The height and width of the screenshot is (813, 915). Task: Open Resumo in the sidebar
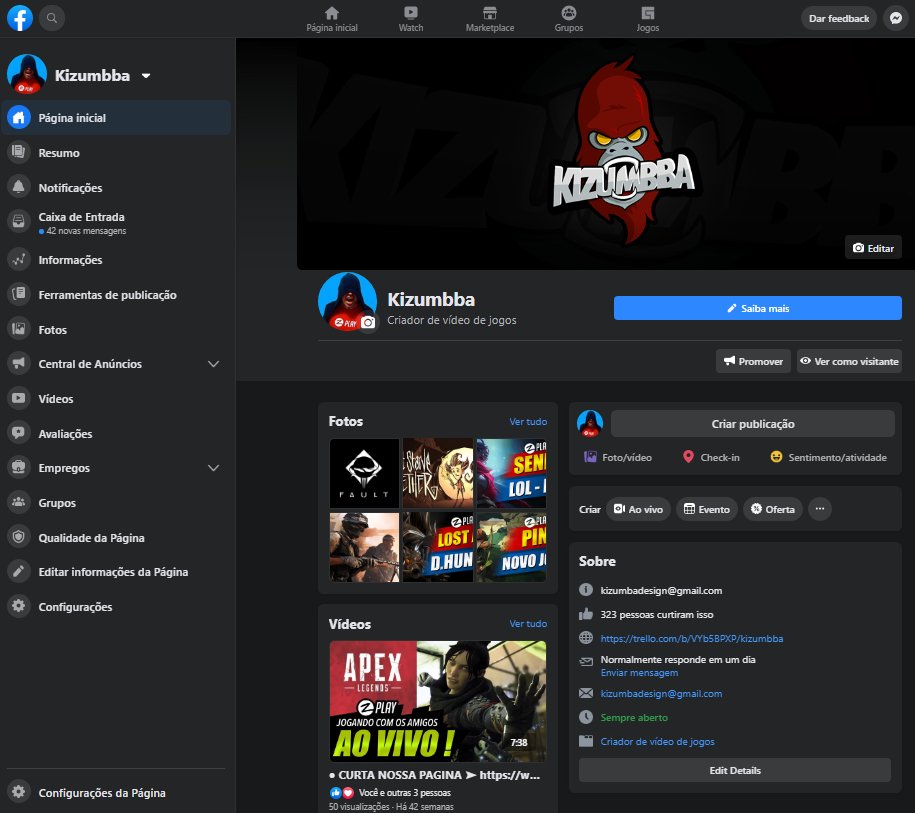tap(117, 153)
